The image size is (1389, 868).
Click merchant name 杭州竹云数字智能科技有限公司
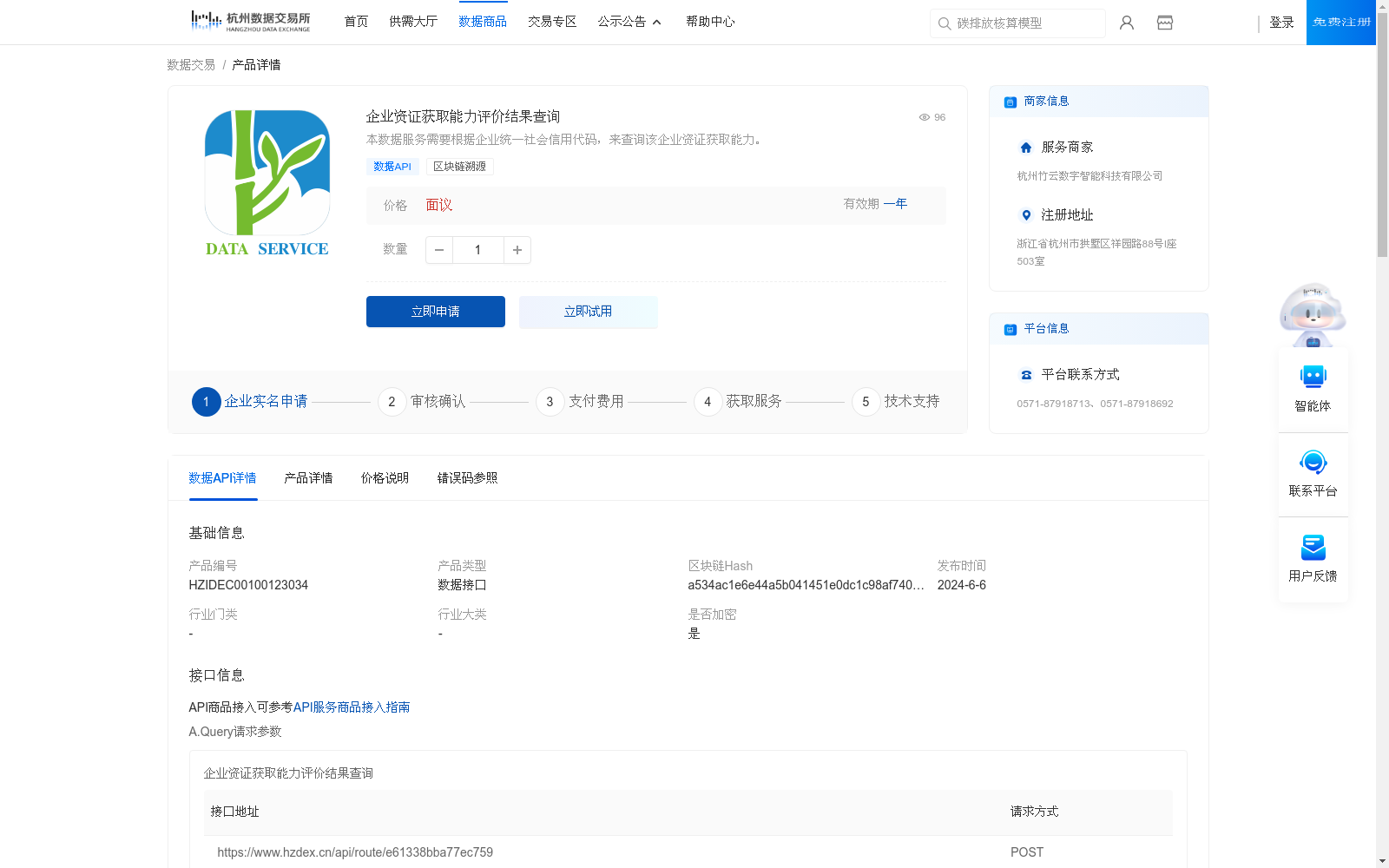(1089, 176)
